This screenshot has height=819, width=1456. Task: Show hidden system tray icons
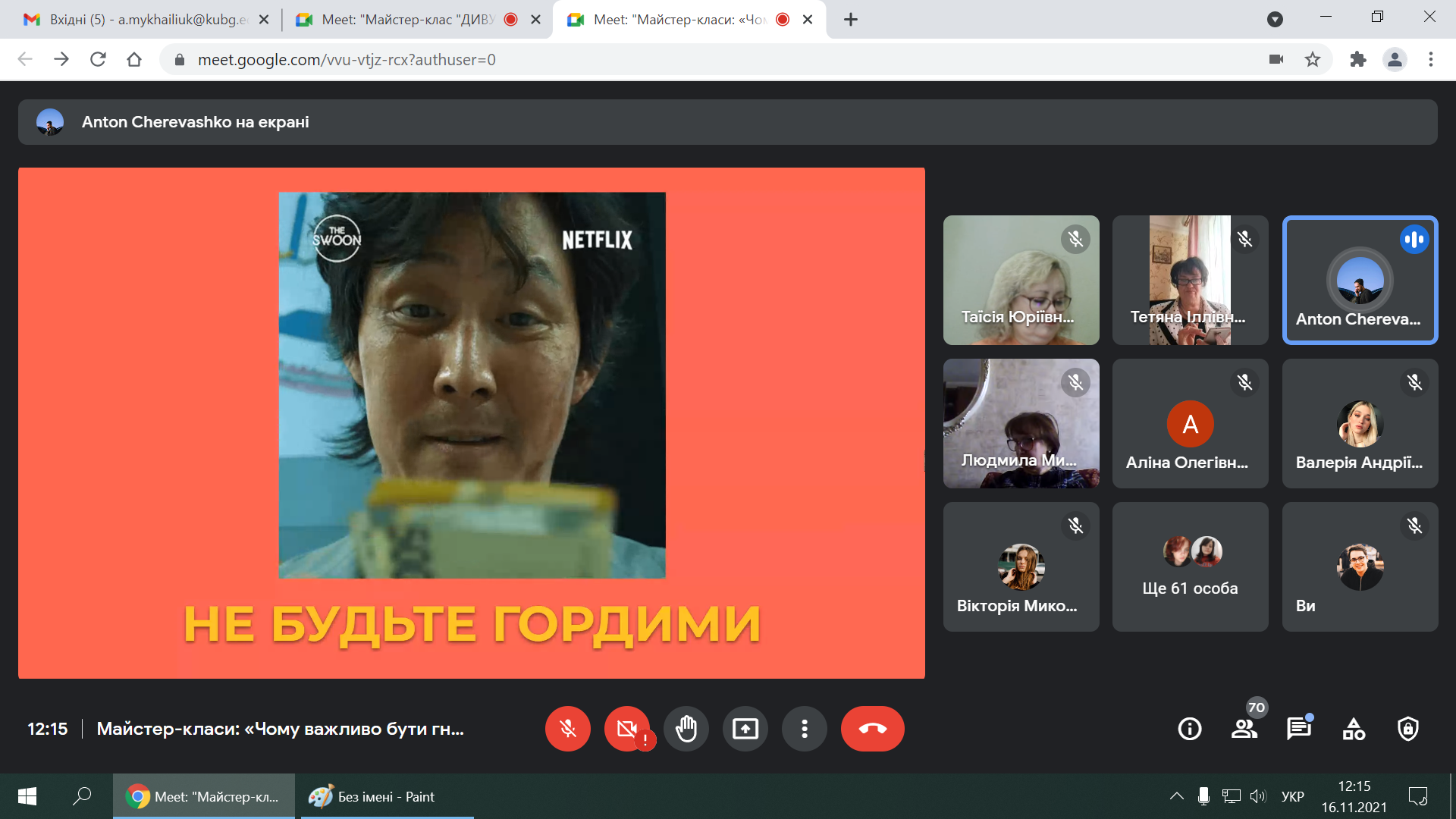click(x=1176, y=796)
